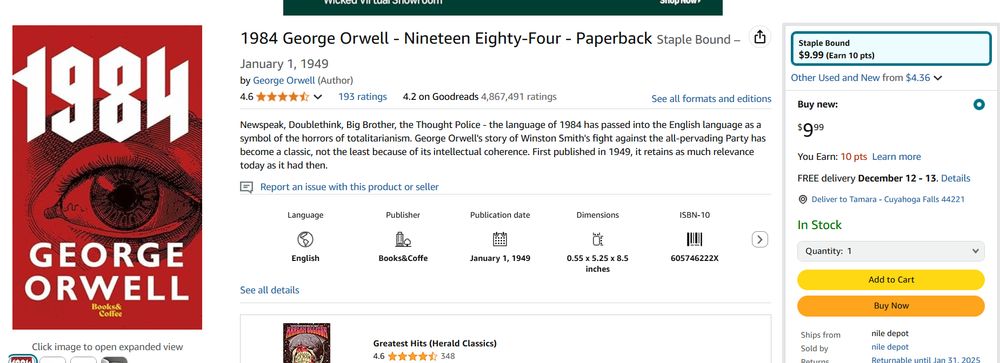The height and width of the screenshot is (363, 1000).
Task: Click the Publication date calendar icon
Action: click(x=500, y=239)
